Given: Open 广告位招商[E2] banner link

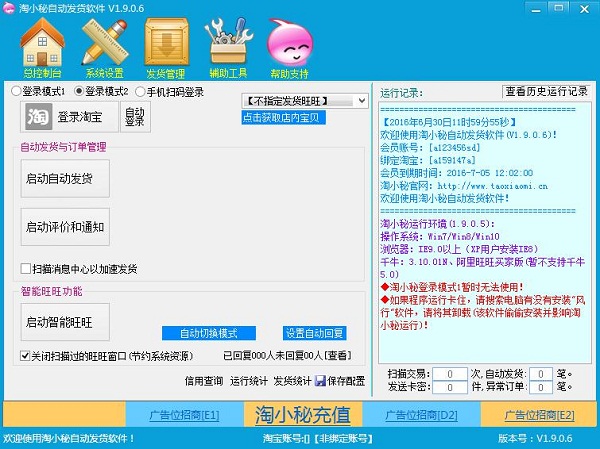Looking at the screenshot, I should click(540, 415).
